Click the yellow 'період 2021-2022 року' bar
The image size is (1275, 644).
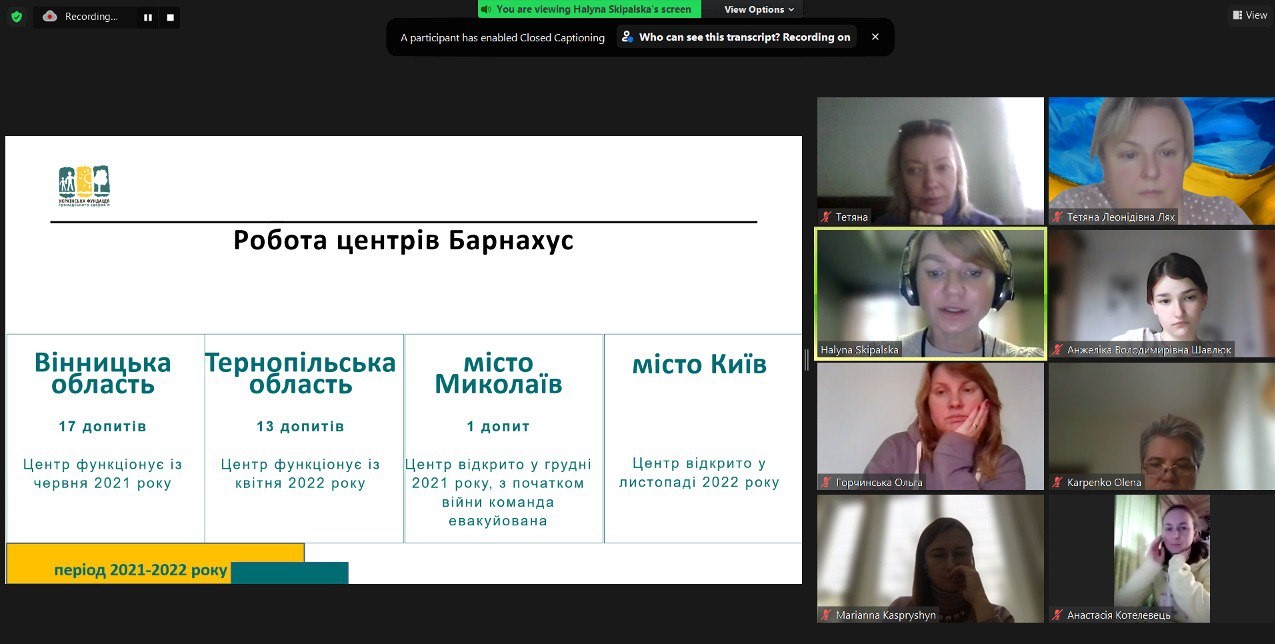140,570
